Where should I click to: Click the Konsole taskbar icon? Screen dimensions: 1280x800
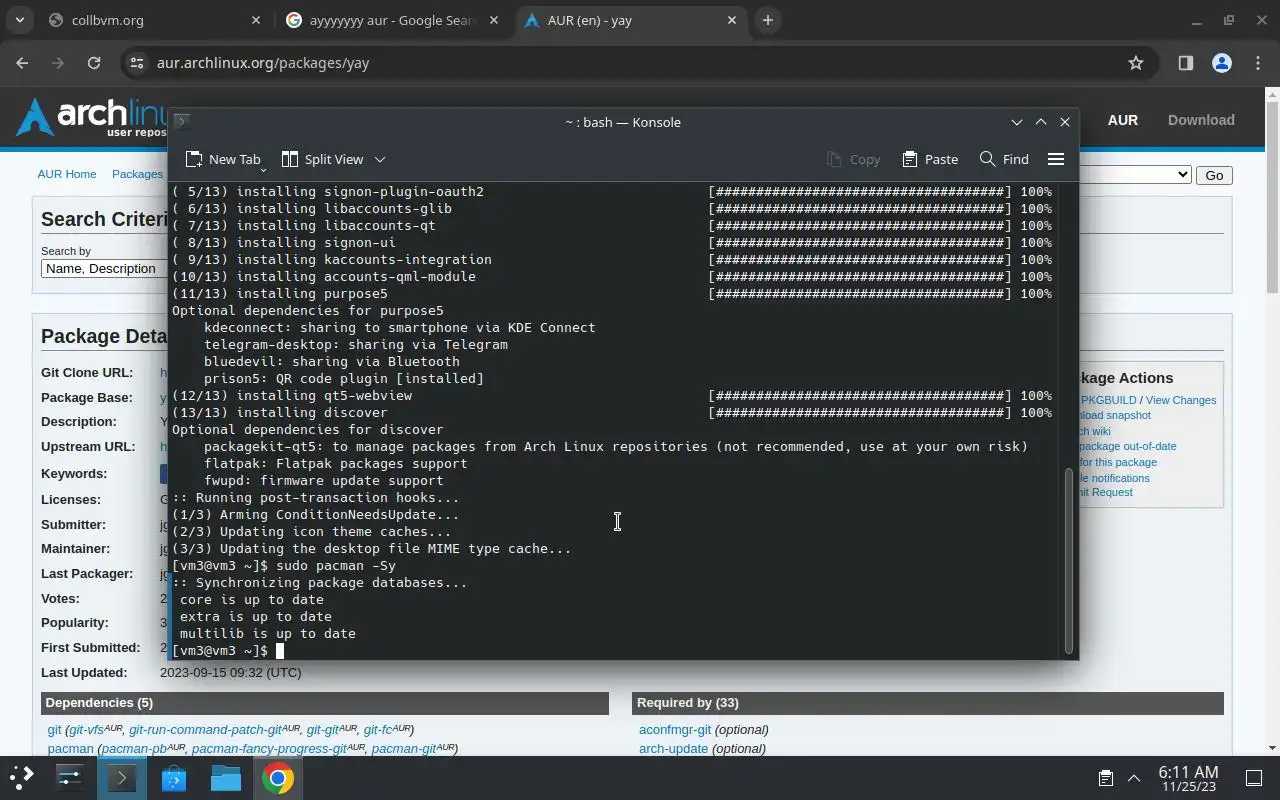(x=122, y=777)
